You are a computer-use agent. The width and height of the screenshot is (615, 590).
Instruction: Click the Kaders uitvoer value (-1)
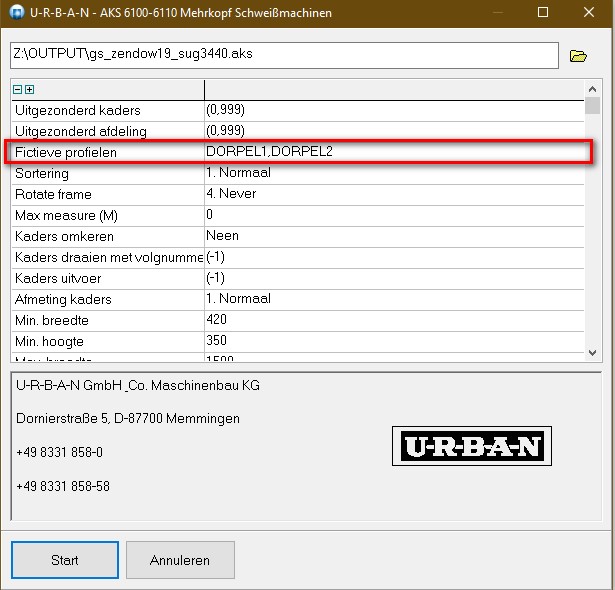tap(215, 278)
